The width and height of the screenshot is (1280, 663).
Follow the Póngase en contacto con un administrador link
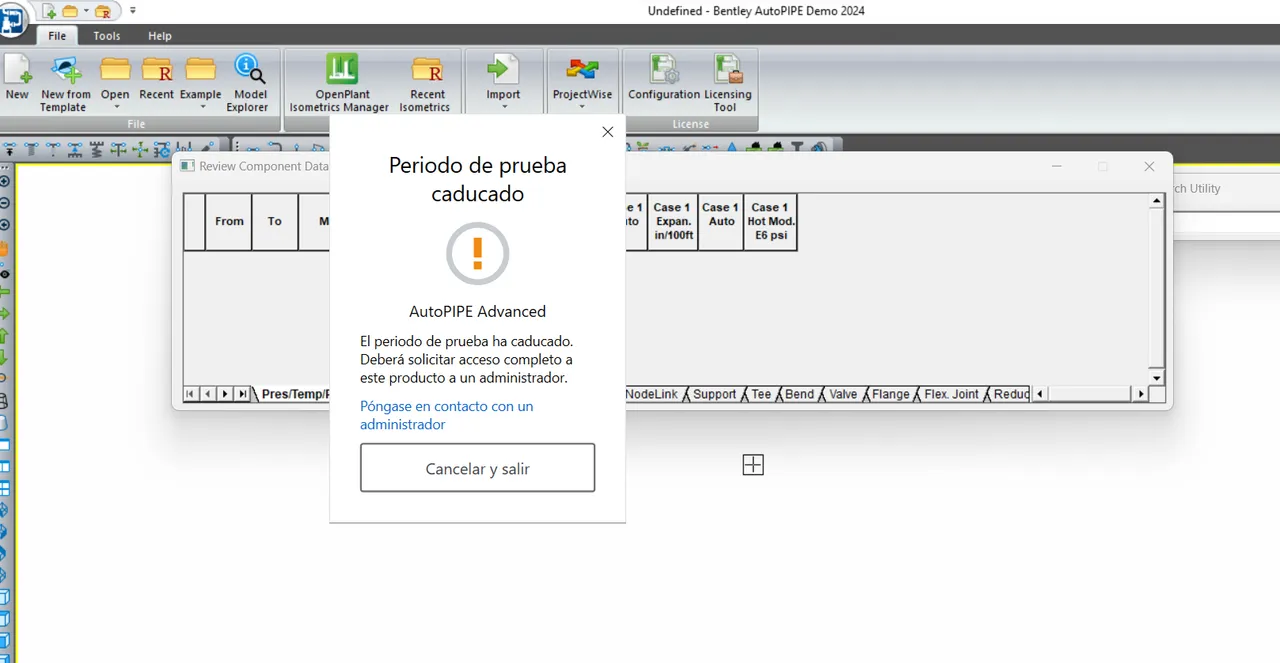click(x=446, y=415)
